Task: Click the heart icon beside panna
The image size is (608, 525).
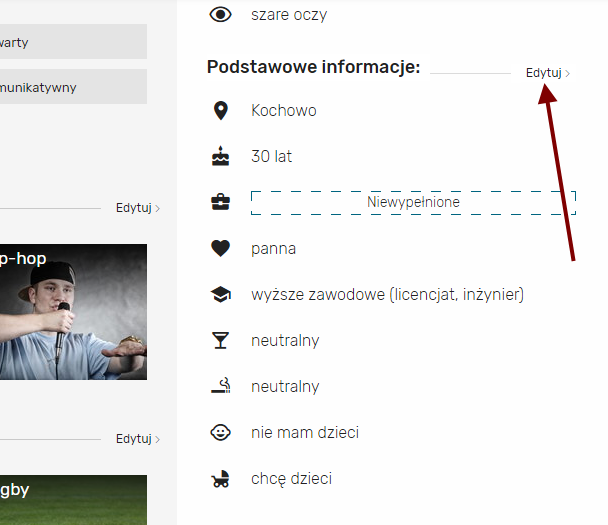Action: point(220,249)
